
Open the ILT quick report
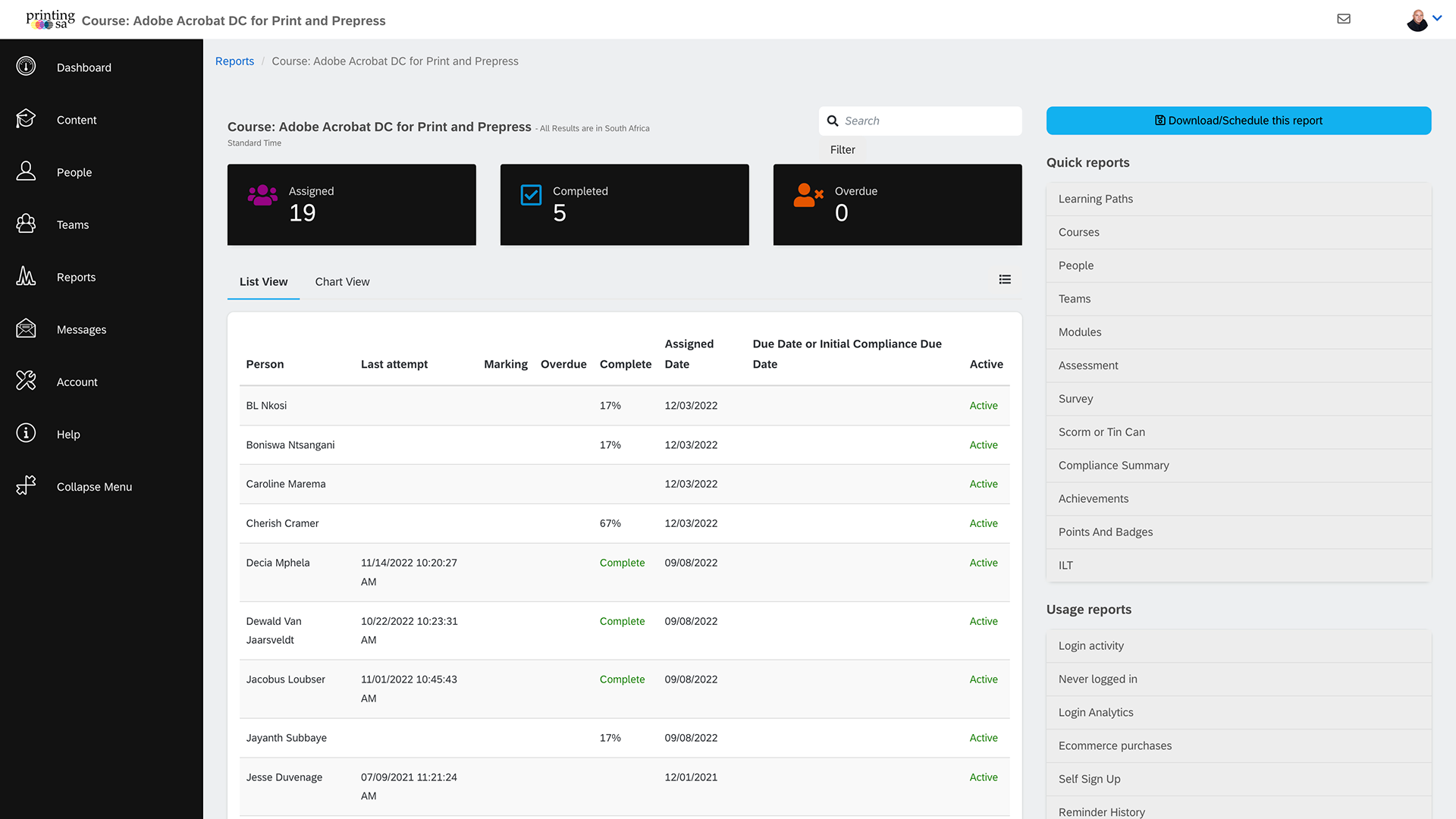click(x=1238, y=566)
